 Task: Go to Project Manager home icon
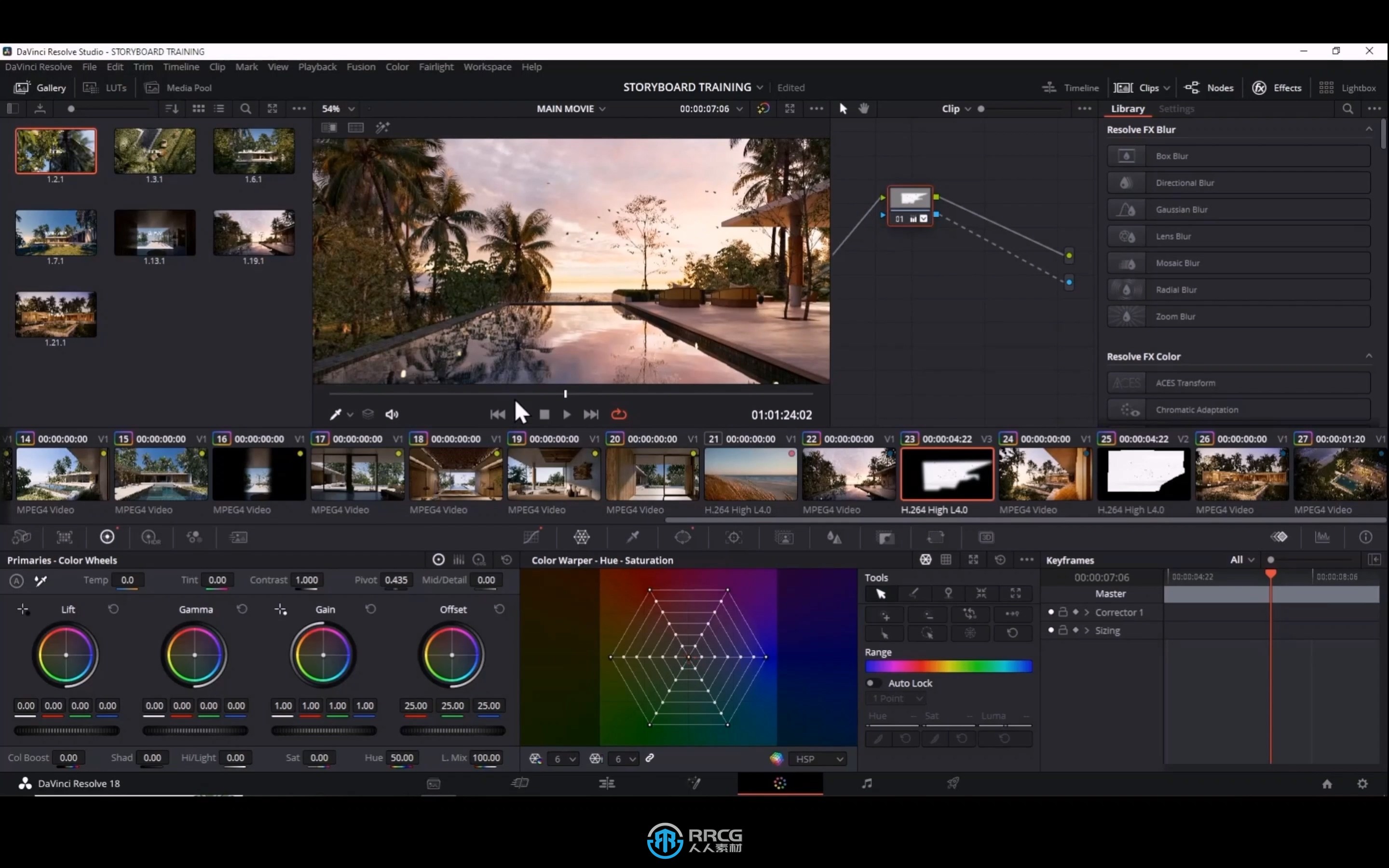(1327, 784)
